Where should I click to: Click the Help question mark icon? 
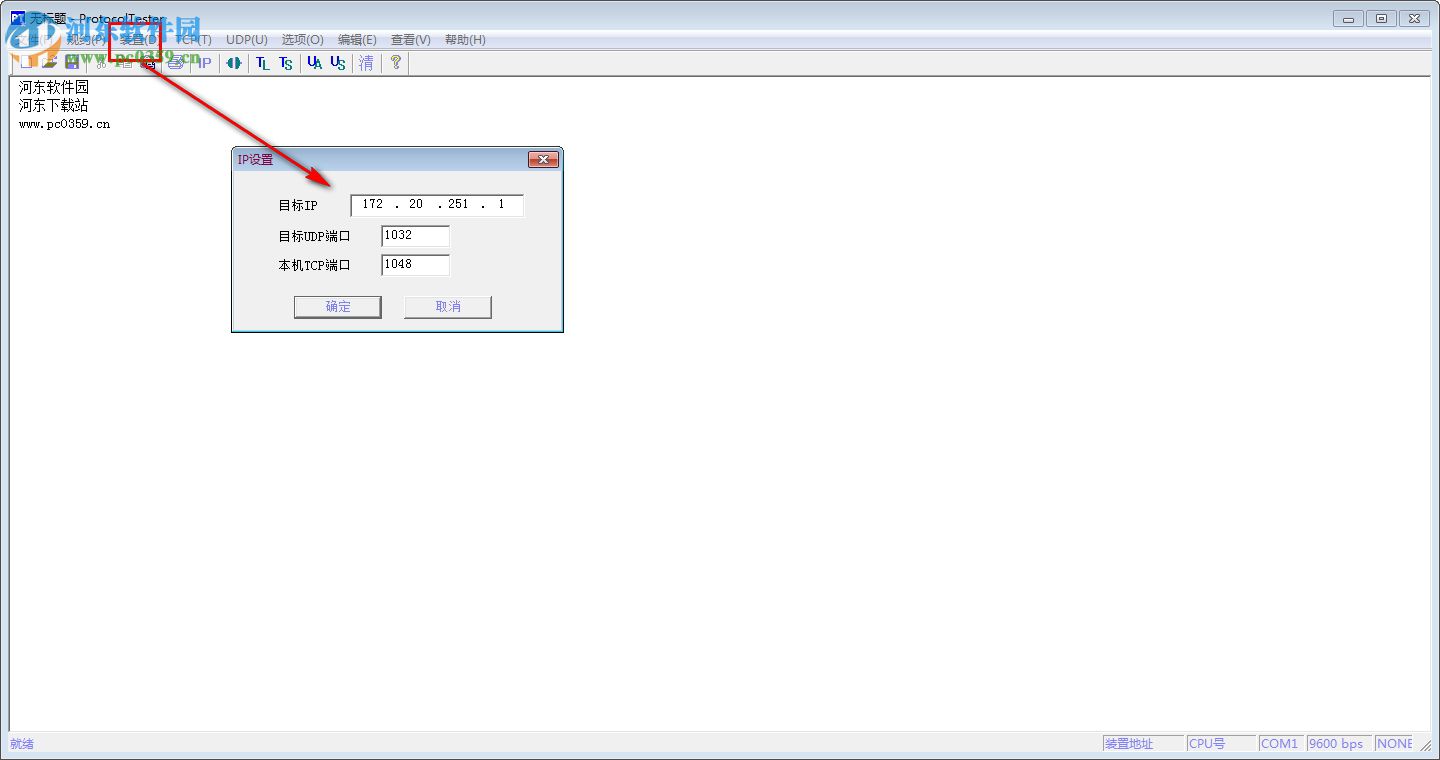(x=396, y=62)
